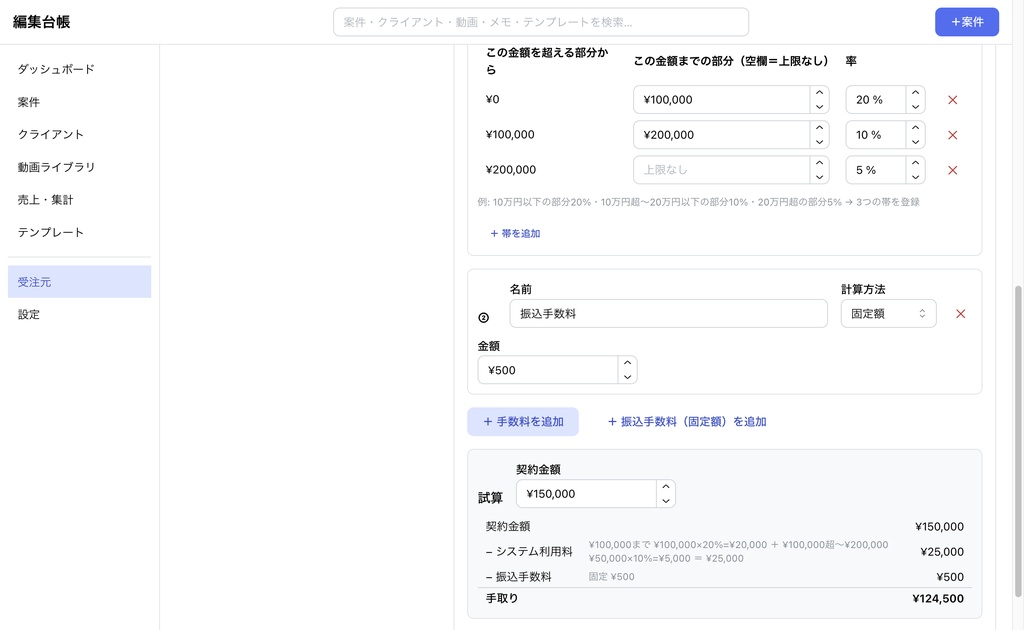Click the ¥100,000 upper limit field
Image resolution: width=1024 pixels, height=630 pixels.
[722, 100]
